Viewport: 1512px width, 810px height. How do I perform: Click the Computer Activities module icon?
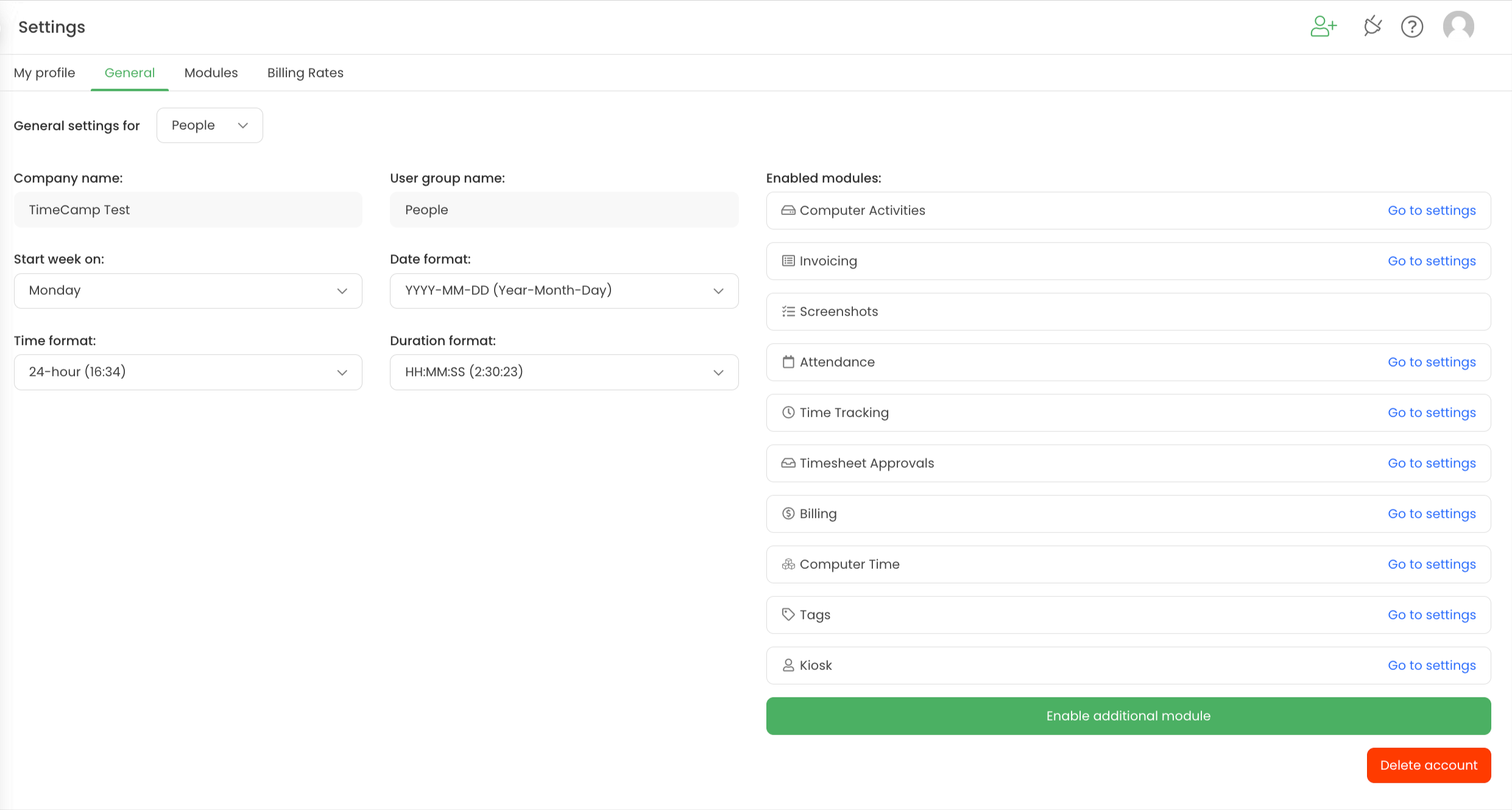788,211
